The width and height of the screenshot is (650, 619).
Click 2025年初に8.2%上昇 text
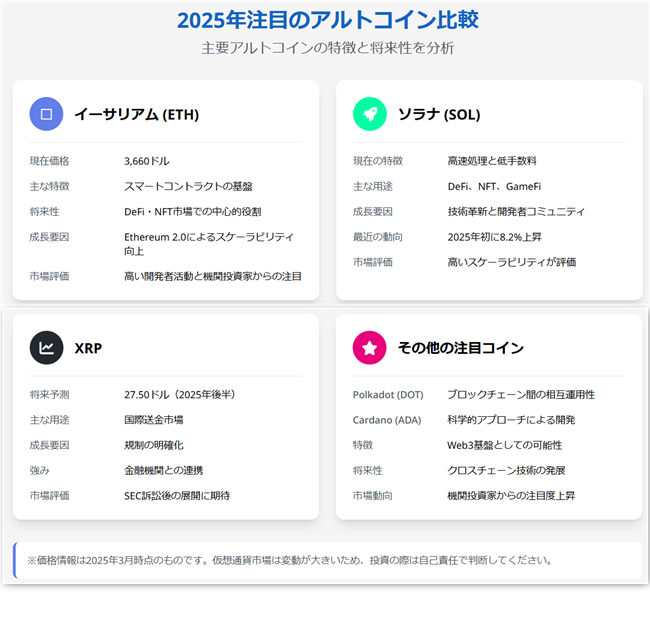click(495, 237)
